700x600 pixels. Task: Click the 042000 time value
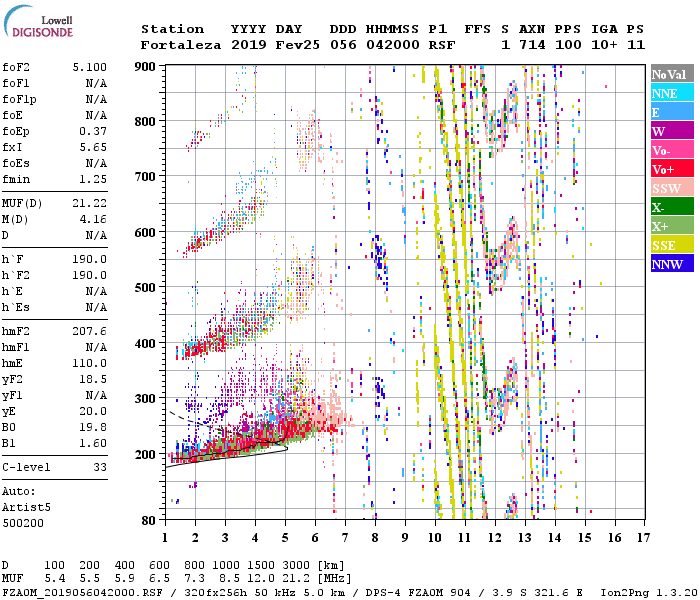tap(393, 45)
